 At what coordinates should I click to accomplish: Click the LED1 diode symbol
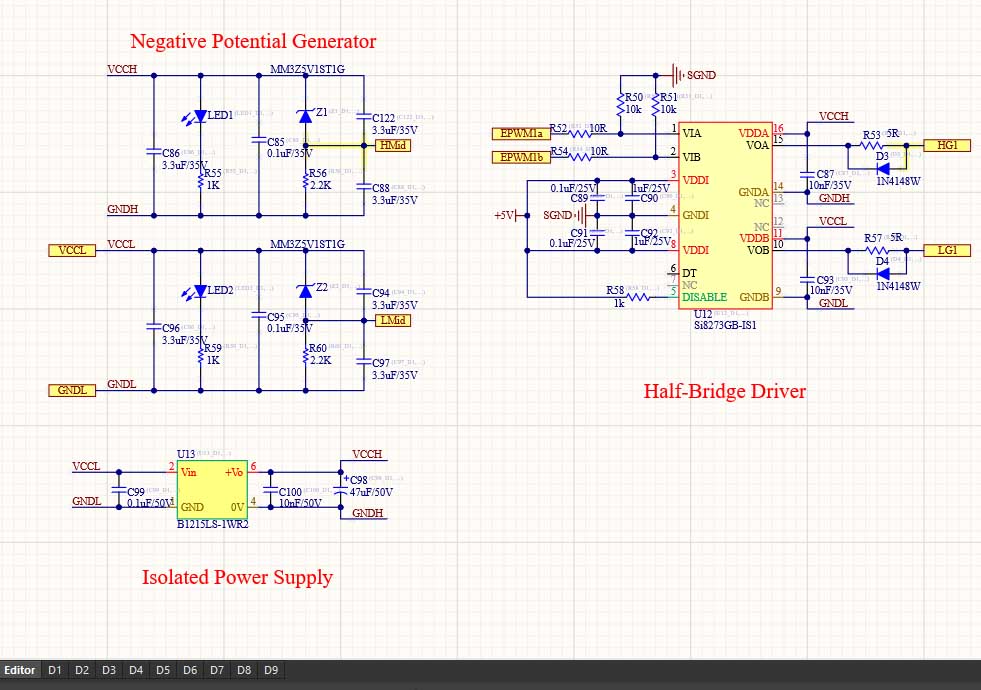click(201, 116)
